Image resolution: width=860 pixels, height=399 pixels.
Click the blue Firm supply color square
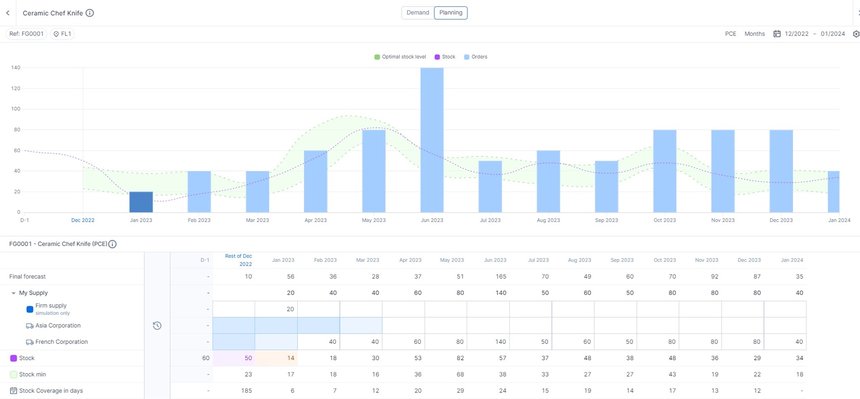click(30, 309)
